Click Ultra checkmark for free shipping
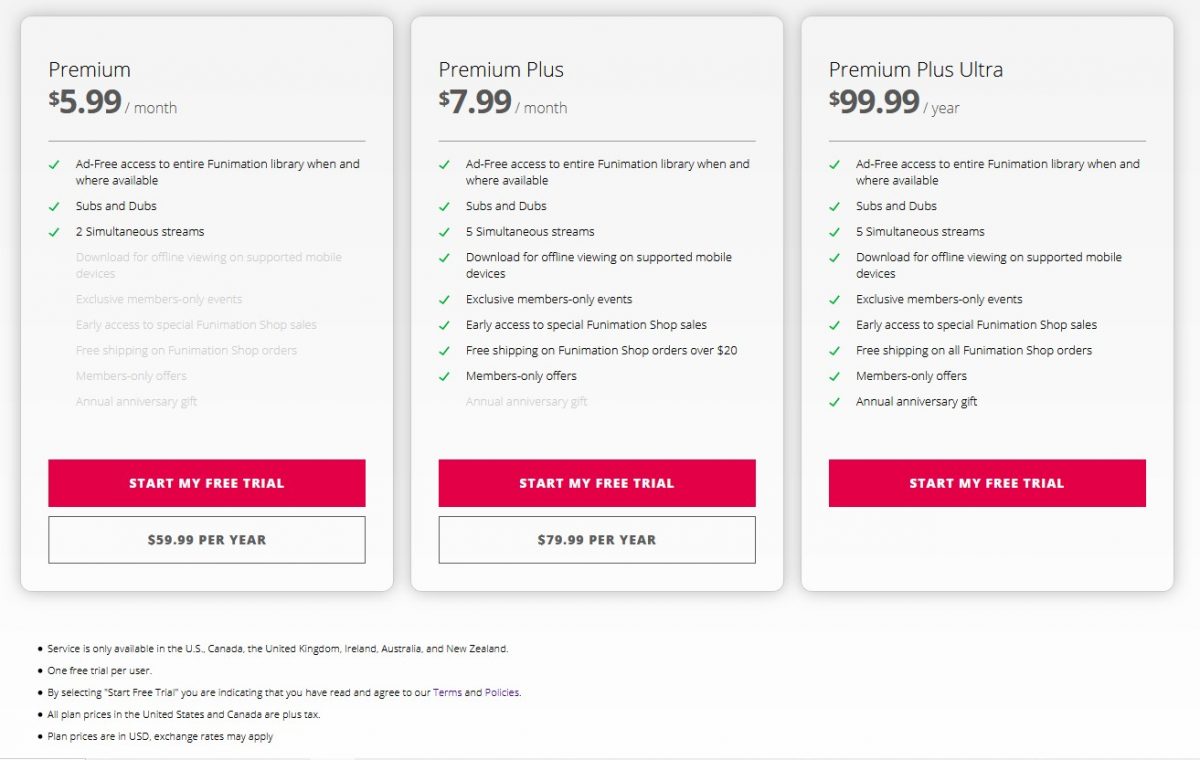1200x760 pixels. [x=834, y=351]
